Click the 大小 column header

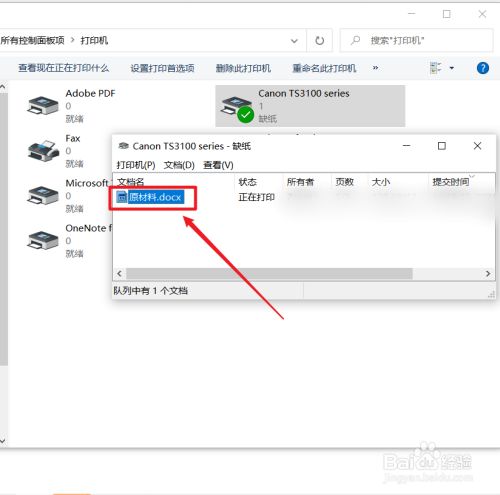point(398,182)
